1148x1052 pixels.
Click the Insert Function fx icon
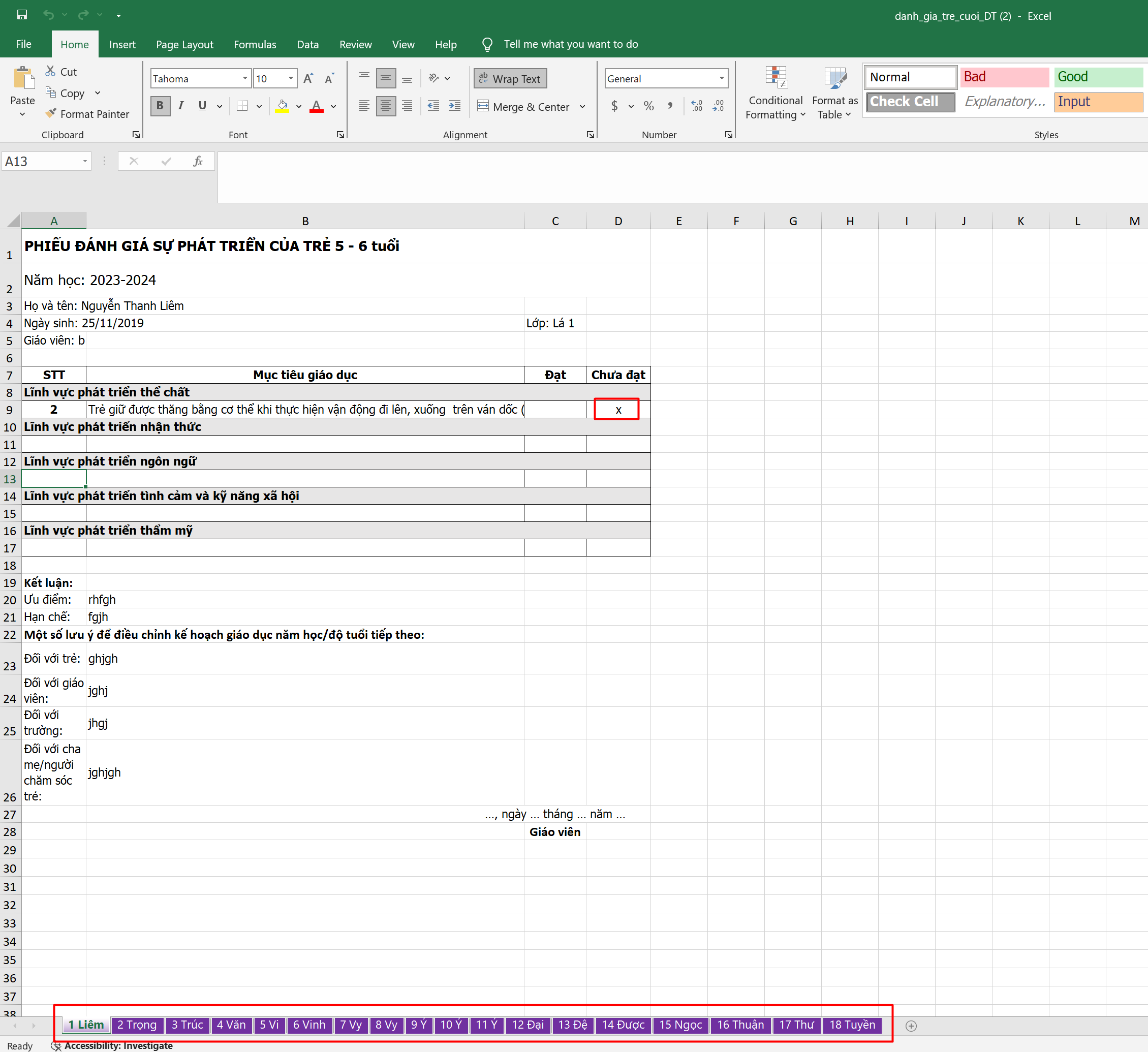pos(198,161)
